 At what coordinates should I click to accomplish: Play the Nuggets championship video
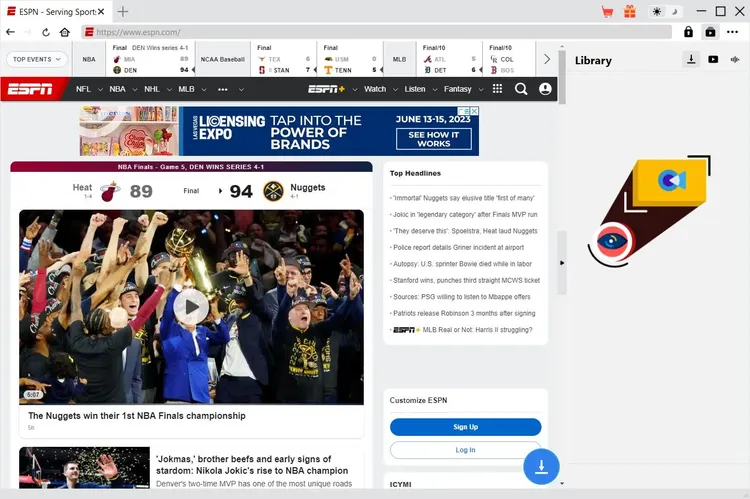[192, 307]
